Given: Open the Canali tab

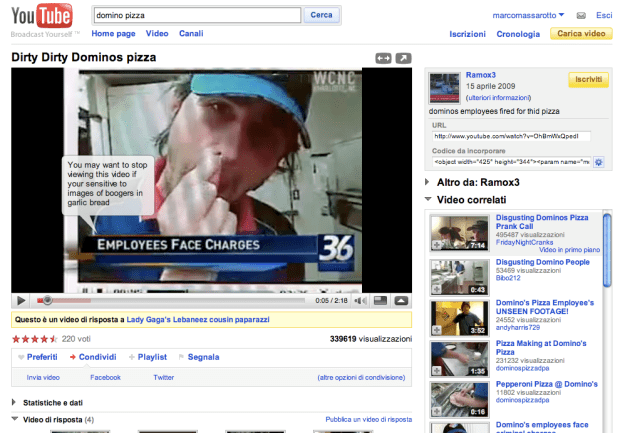Looking at the screenshot, I should coord(190,33).
